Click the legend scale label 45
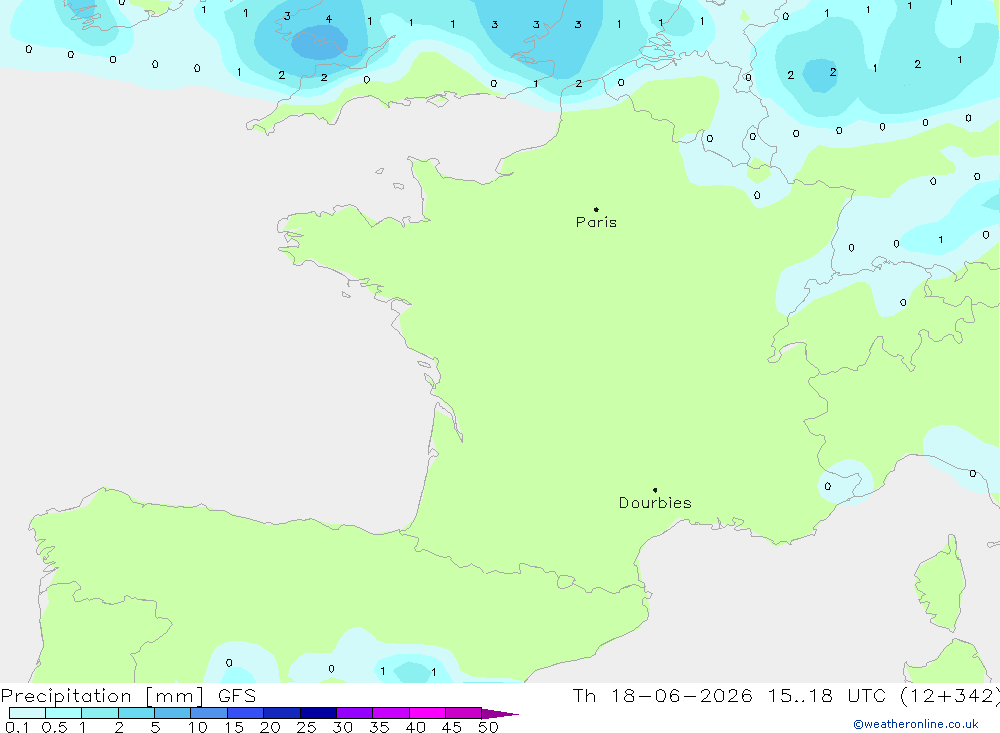 click(x=452, y=727)
